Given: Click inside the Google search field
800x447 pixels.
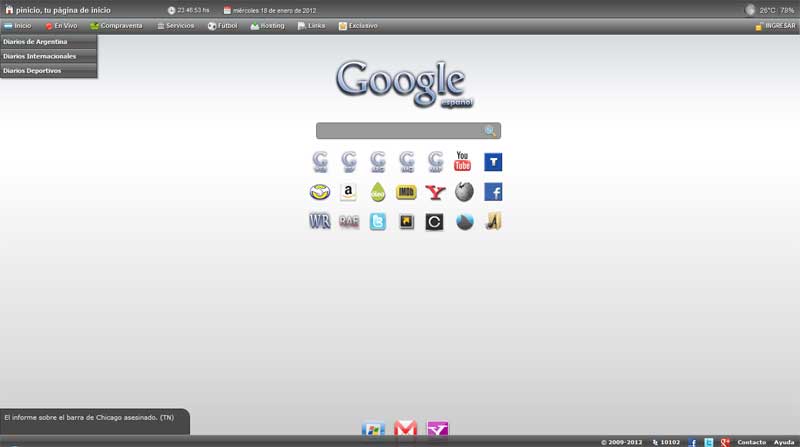Looking at the screenshot, I should pos(400,131).
